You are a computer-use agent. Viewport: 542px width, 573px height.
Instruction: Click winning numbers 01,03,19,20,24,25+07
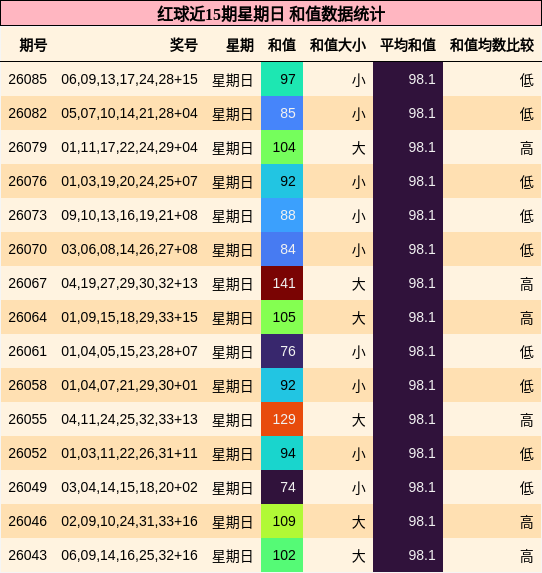(129, 181)
